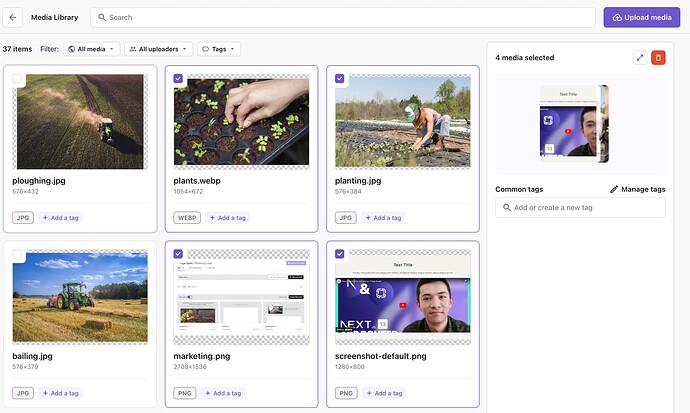Check the bailing.jpg checkbox
This screenshot has height=413, width=690.
click(x=17, y=254)
